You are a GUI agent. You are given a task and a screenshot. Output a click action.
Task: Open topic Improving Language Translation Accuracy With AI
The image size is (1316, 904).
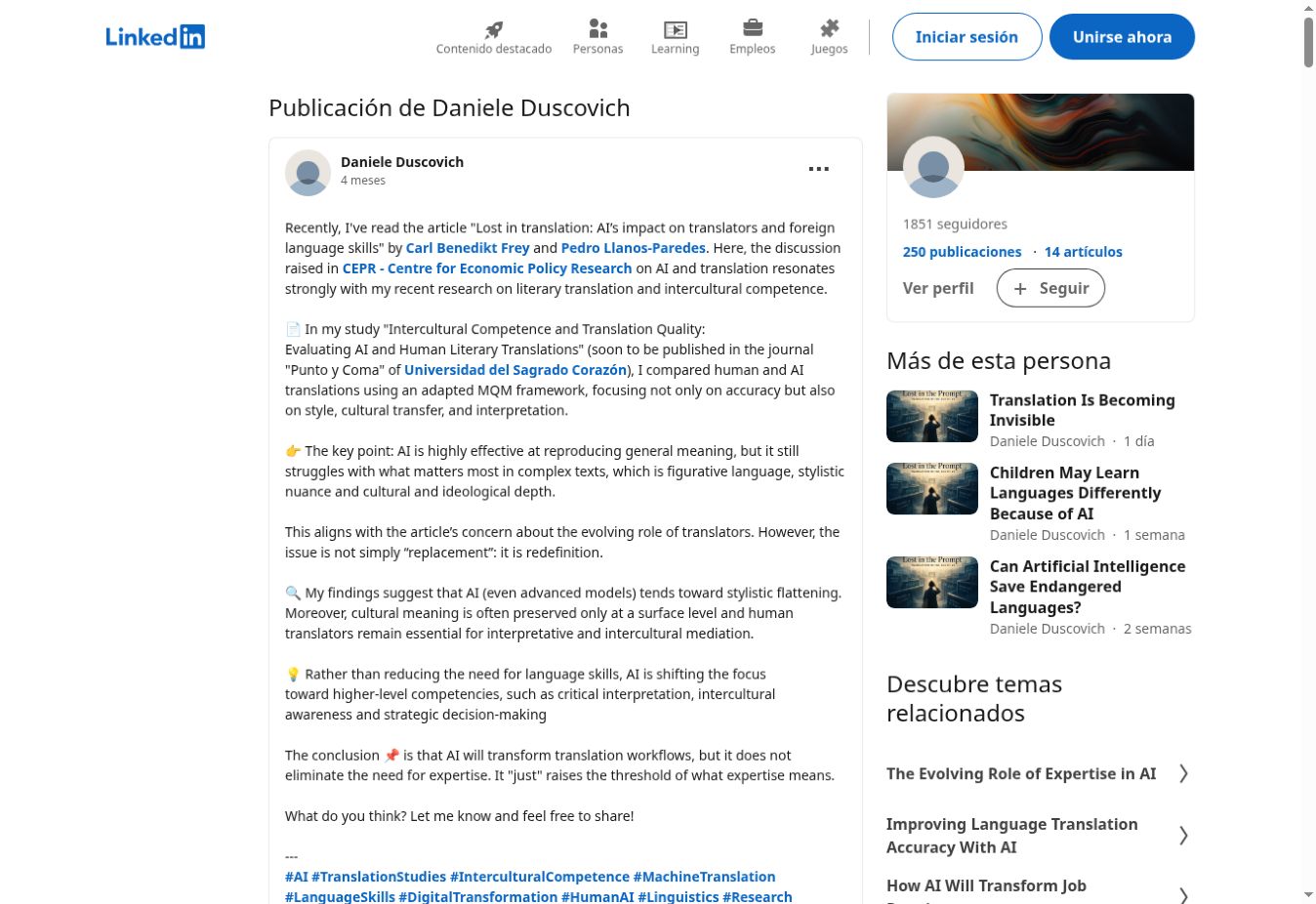[x=1012, y=836]
